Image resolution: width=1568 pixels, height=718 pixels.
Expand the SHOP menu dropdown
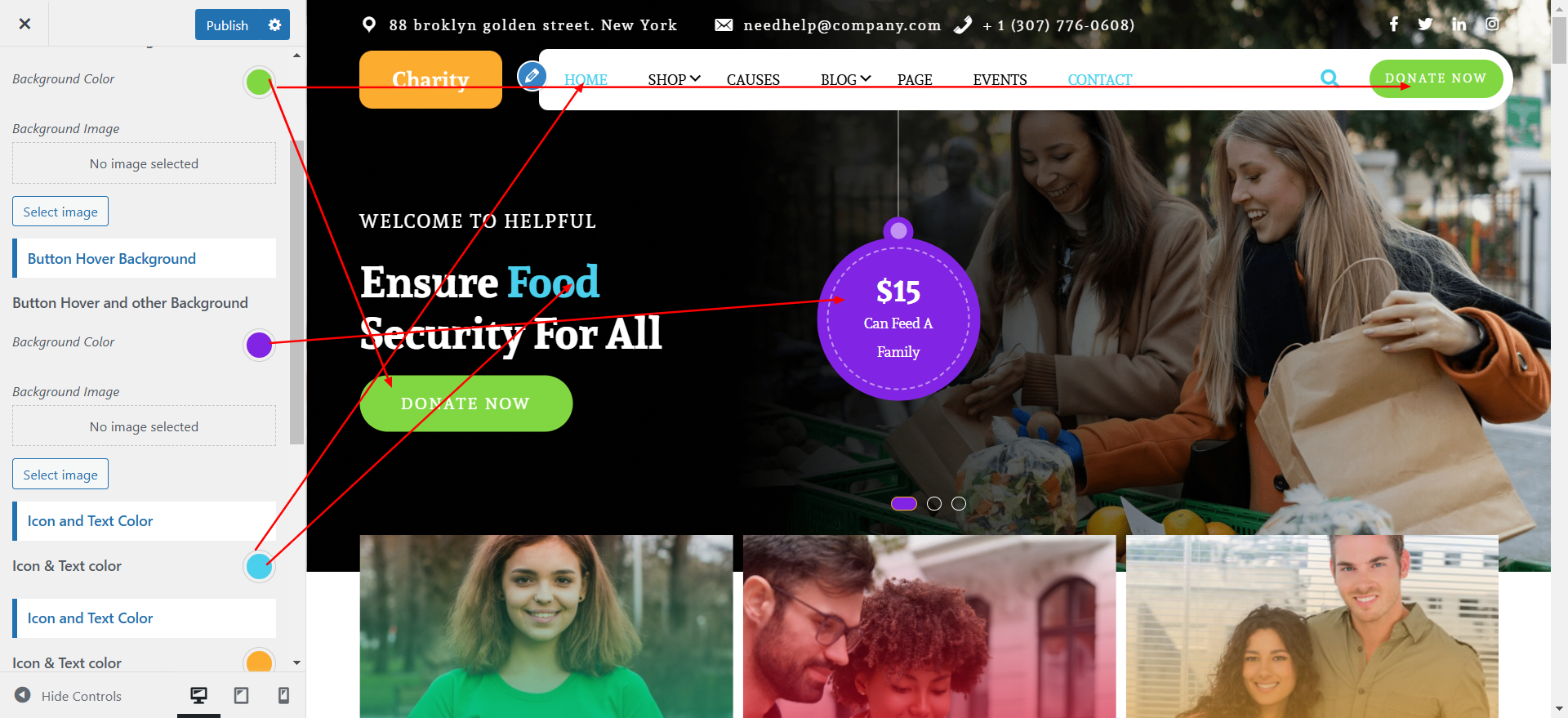point(675,79)
